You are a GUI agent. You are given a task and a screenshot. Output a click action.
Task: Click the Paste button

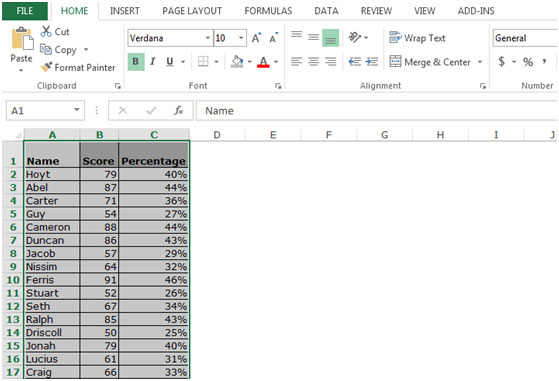[21, 49]
